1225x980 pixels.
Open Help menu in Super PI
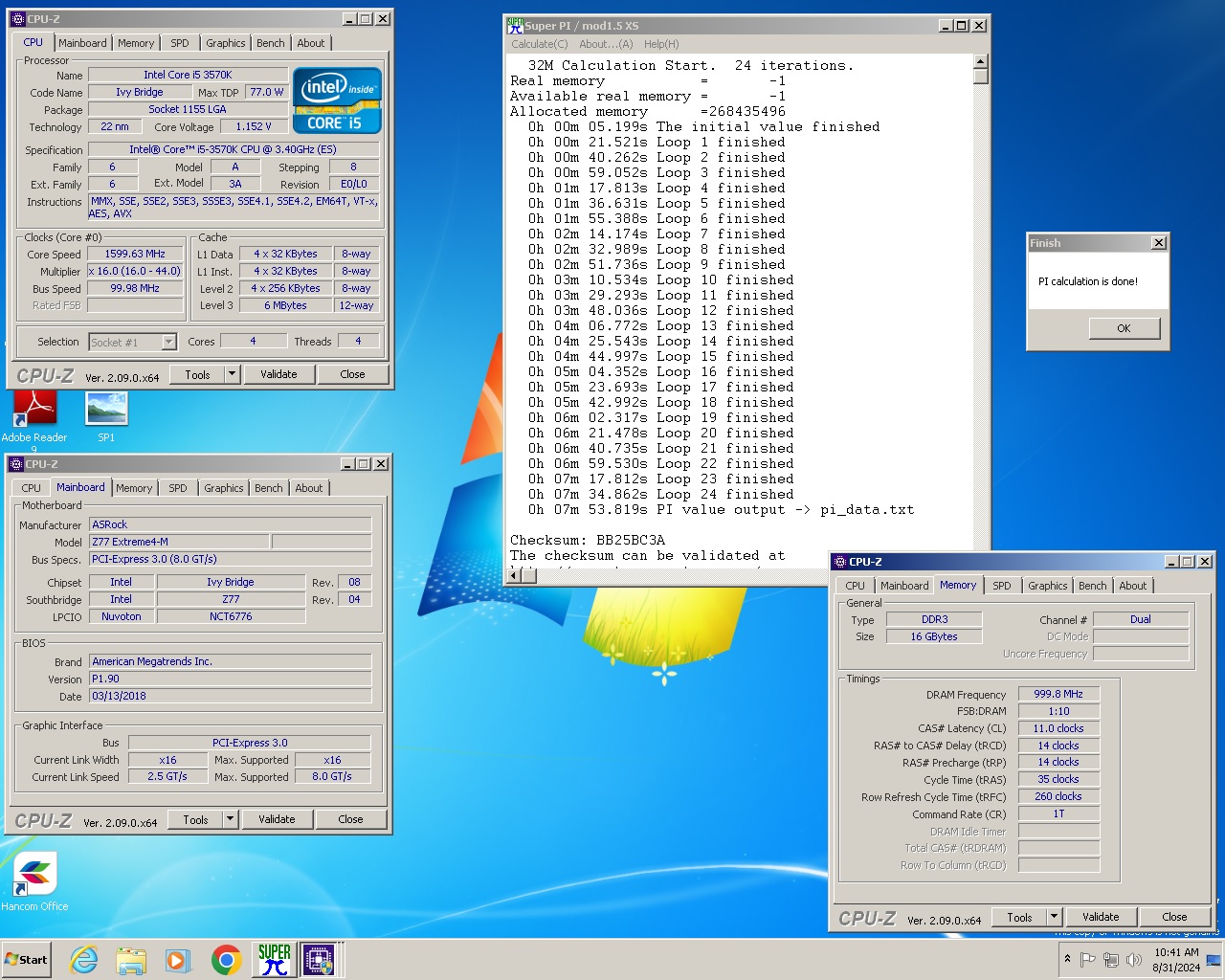[661, 44]
